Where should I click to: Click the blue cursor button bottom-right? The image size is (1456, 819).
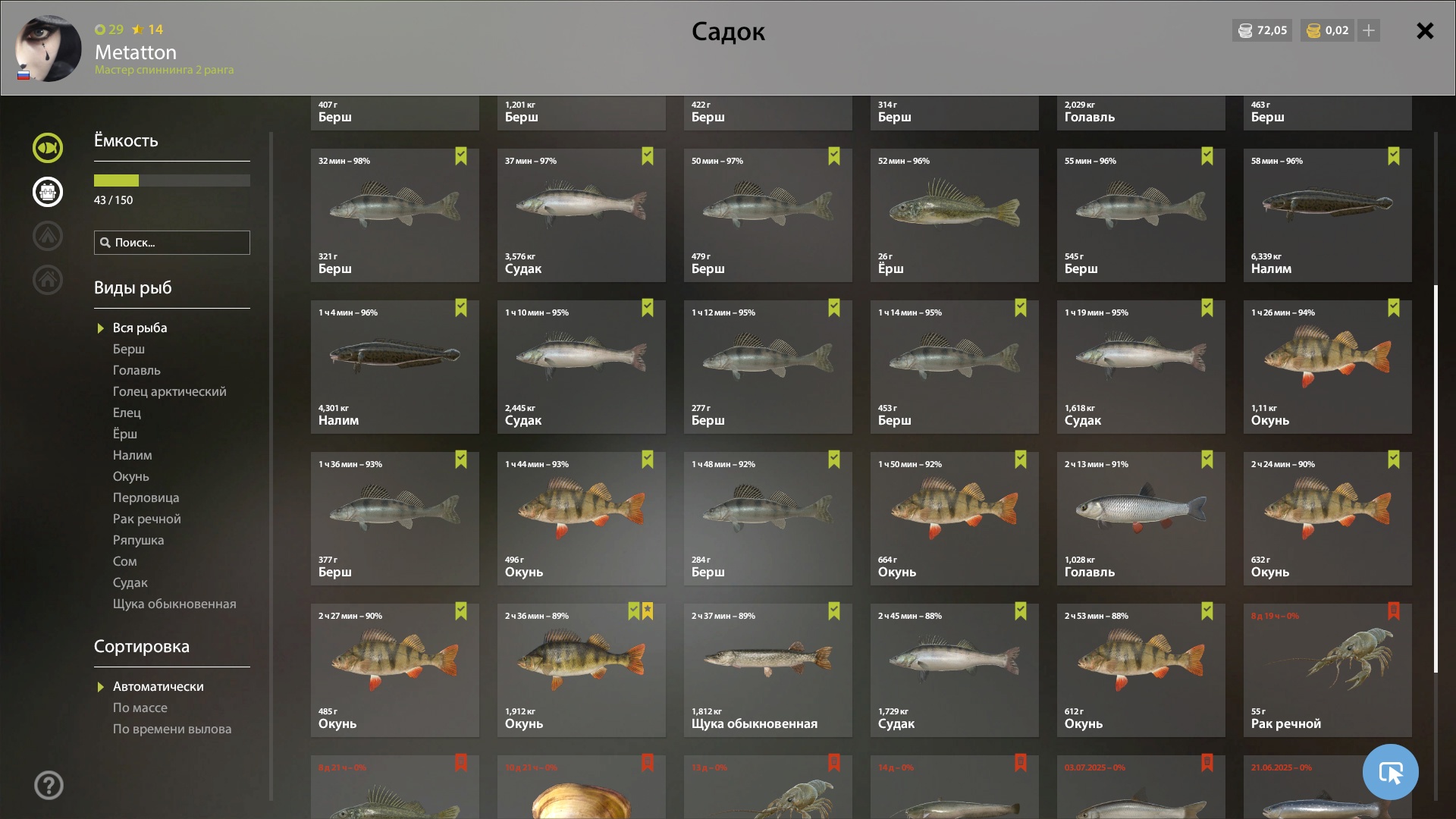tap(1390, 772)
